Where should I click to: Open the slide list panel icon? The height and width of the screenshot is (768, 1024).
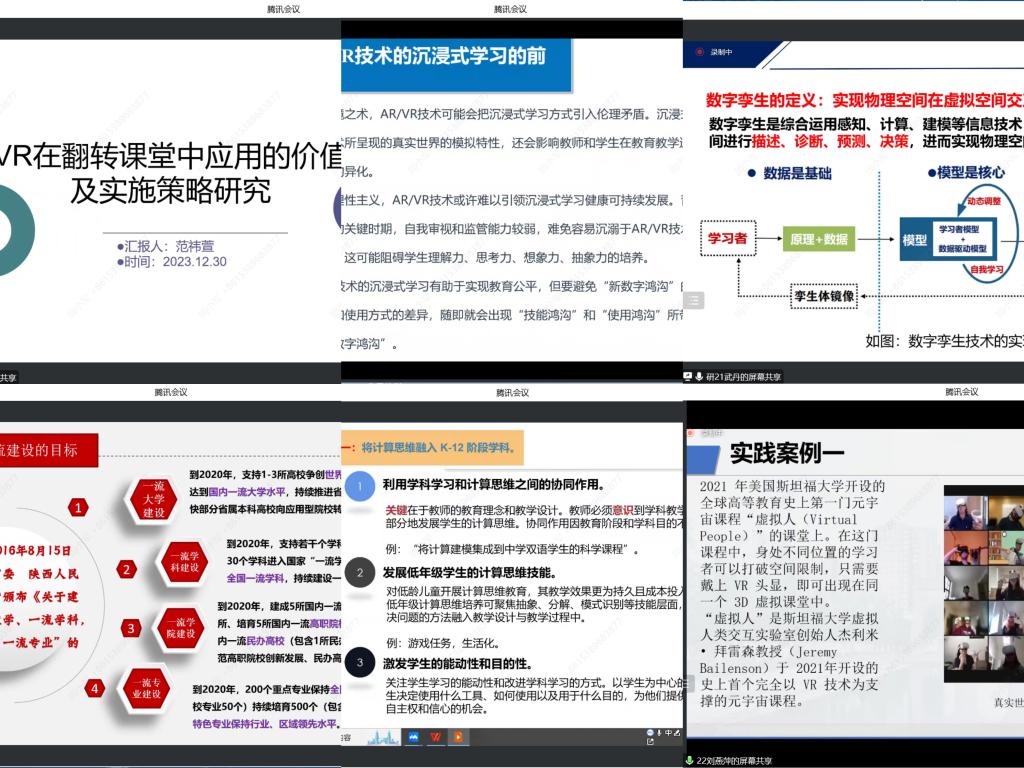(694, 300)
